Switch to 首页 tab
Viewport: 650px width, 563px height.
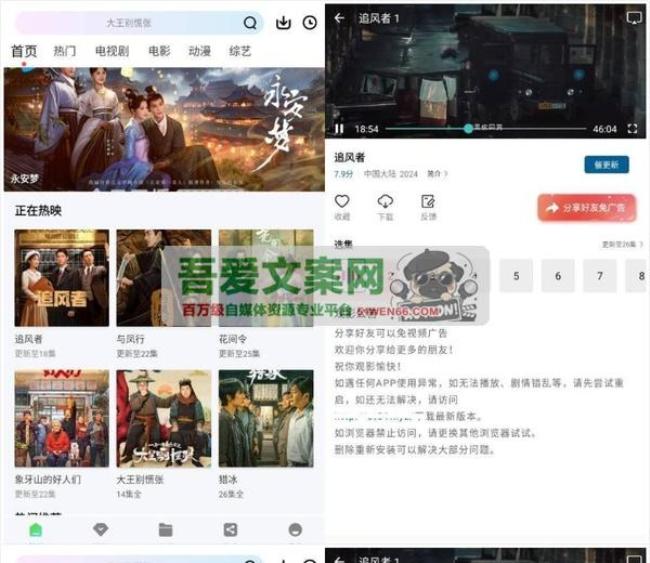(x=24, y=51)
